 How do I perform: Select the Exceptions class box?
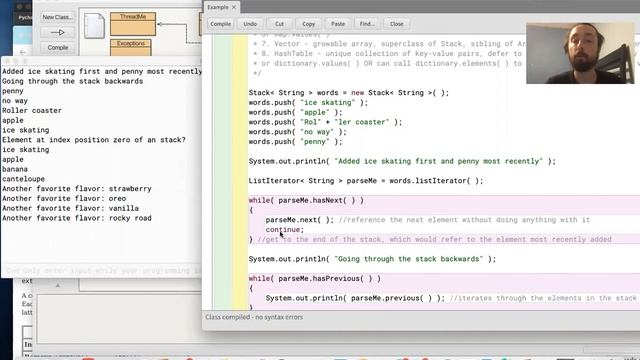click(131, 47)
